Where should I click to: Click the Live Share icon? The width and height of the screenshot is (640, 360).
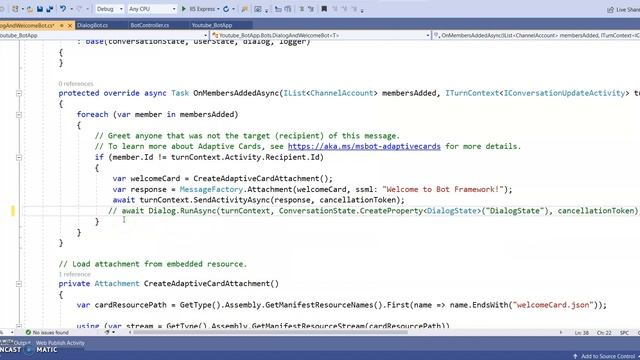pyautogui.click(x=611, y=9)
